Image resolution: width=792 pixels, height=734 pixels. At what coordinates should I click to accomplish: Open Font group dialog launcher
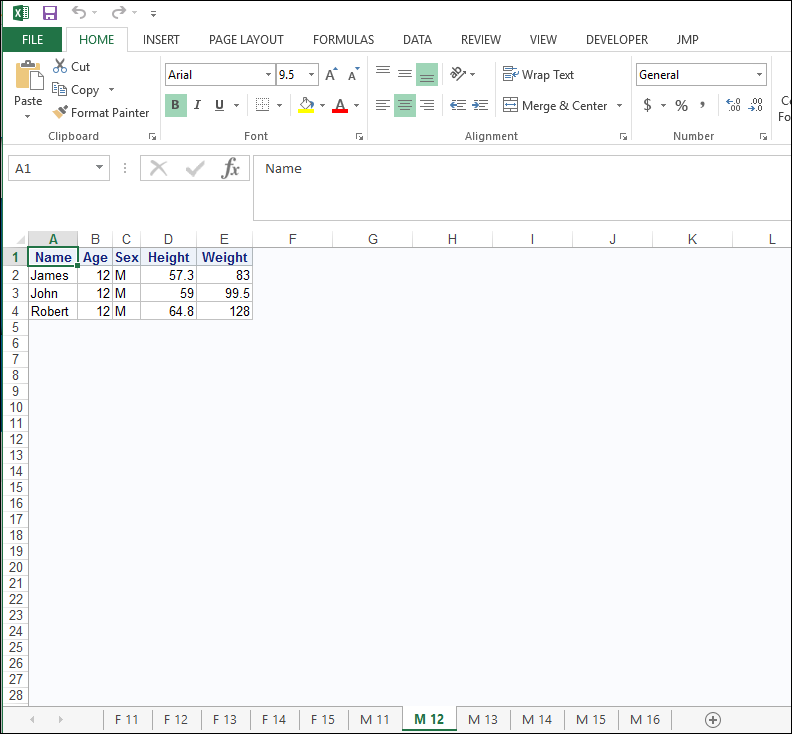click(359, 136)
